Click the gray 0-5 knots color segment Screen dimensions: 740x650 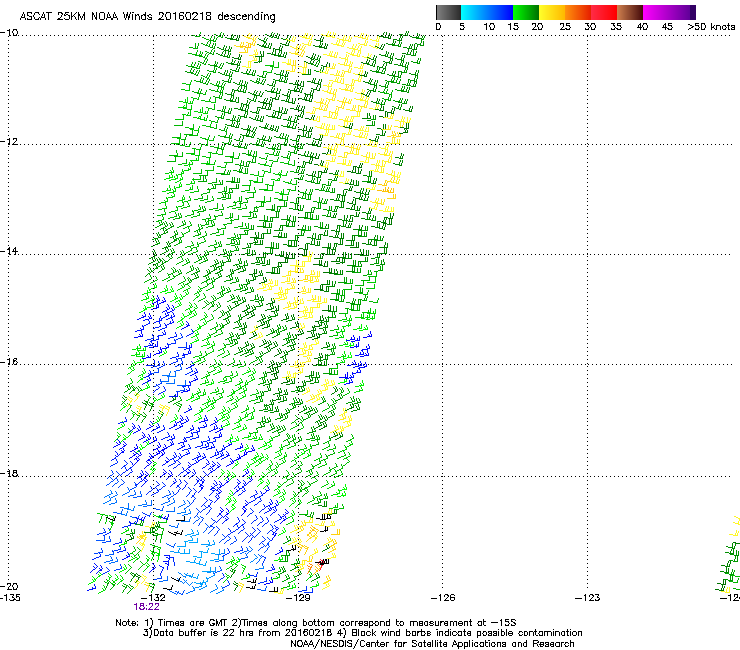click(448, 12)
